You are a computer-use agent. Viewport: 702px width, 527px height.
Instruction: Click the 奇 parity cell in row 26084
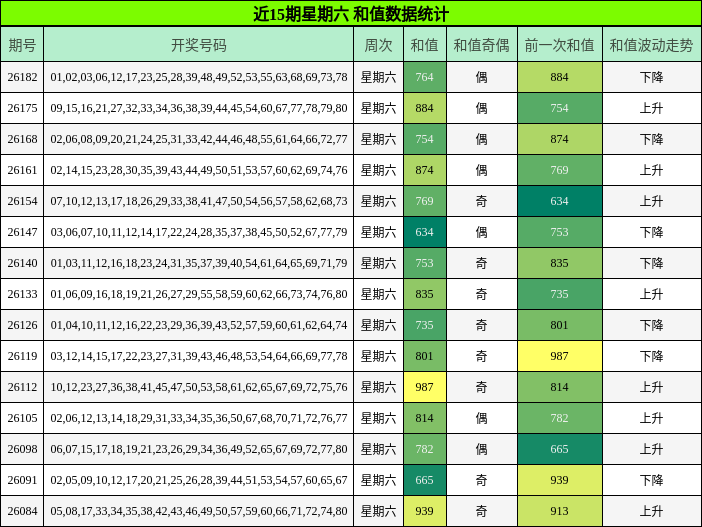[482, 511]
